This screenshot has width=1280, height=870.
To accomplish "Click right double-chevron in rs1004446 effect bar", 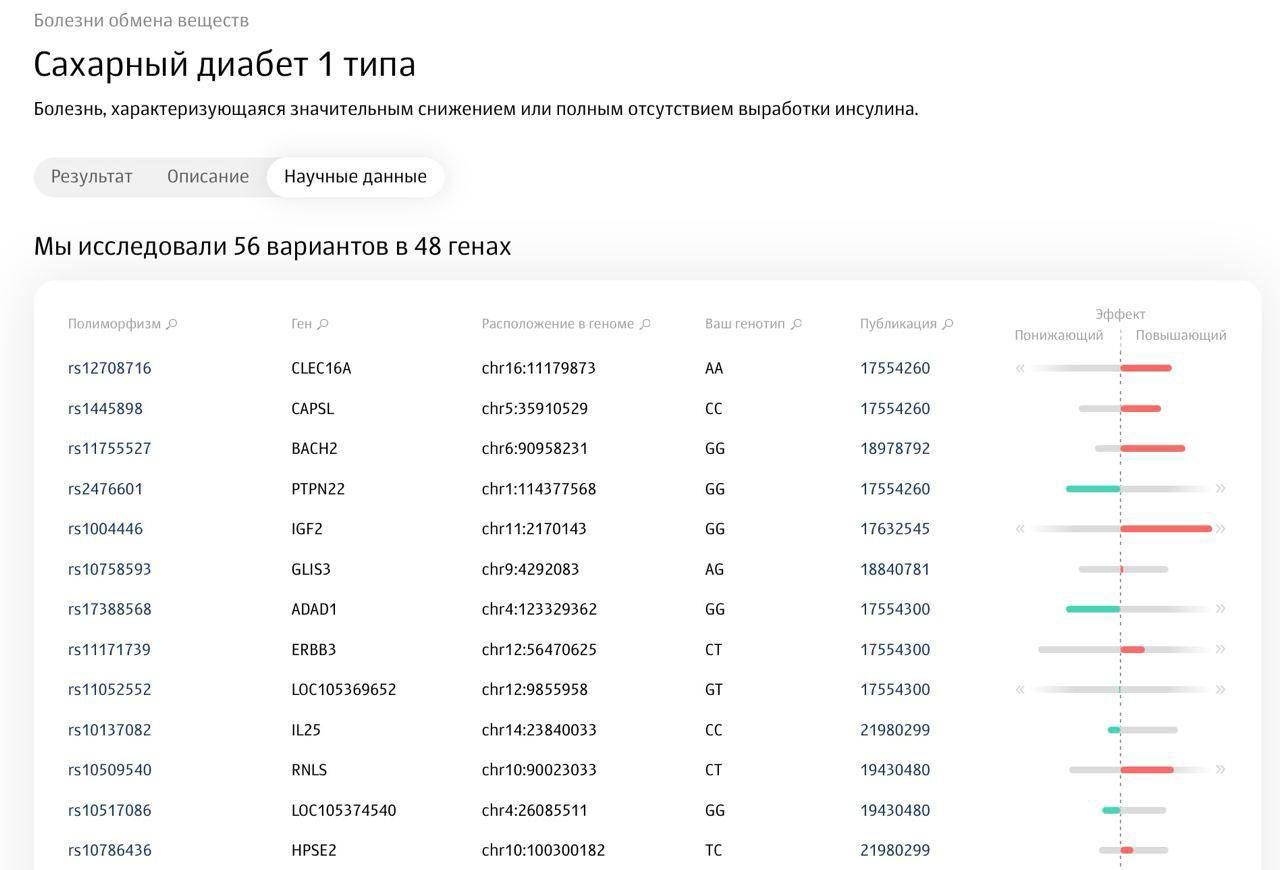I will coord(1220,529).
